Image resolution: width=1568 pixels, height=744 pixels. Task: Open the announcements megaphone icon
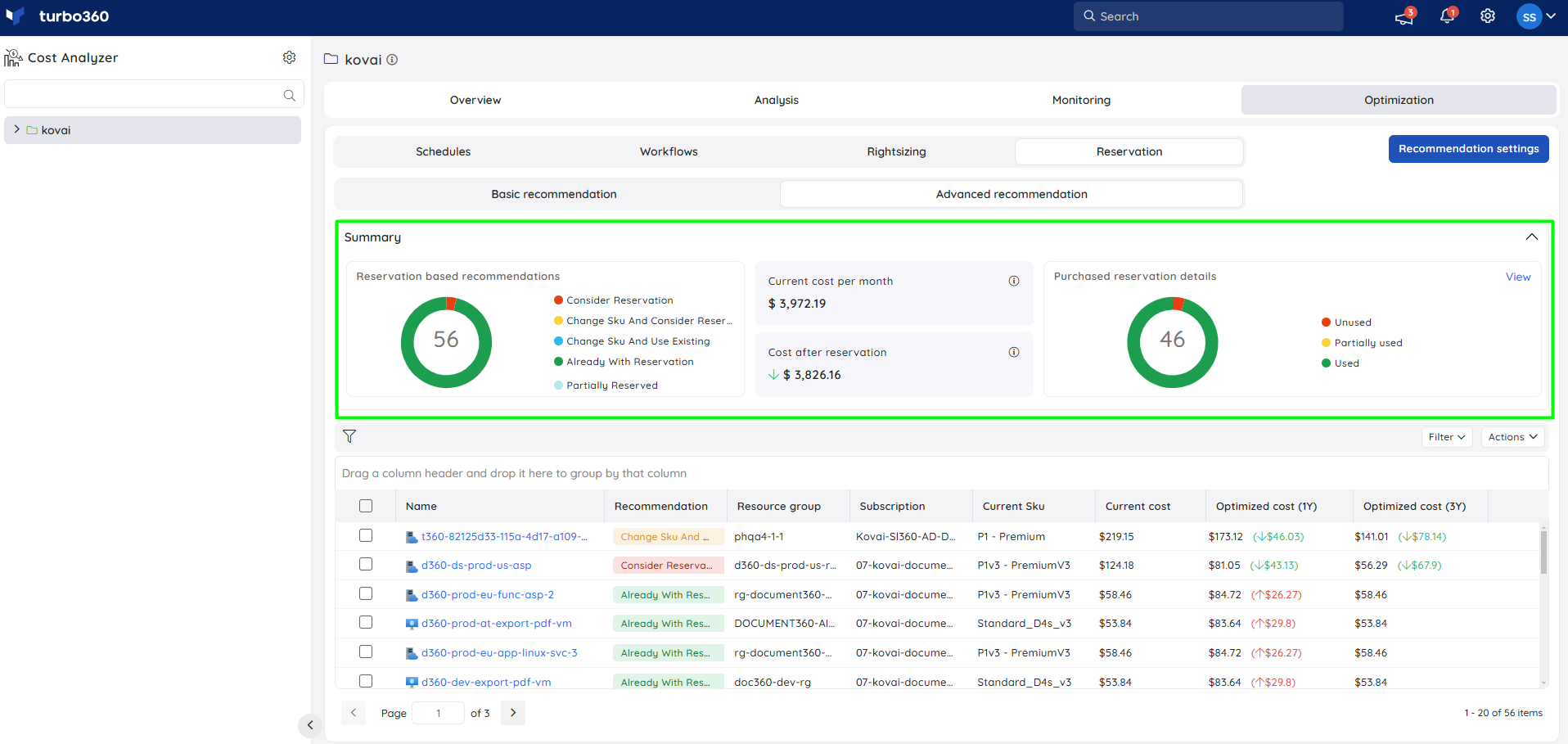(x=1404, y=16)
